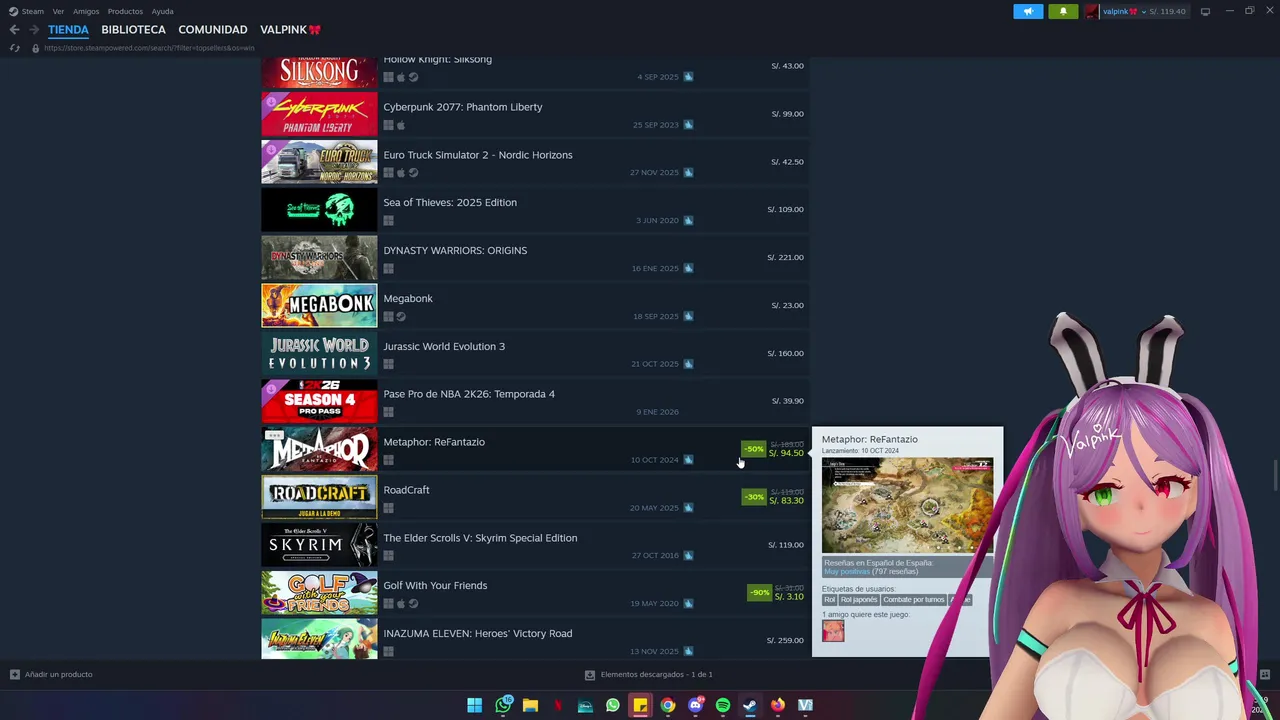The width and height of the screenshot is (1280, 720).
Task: Reload the store page
Action: coord(14,48)
